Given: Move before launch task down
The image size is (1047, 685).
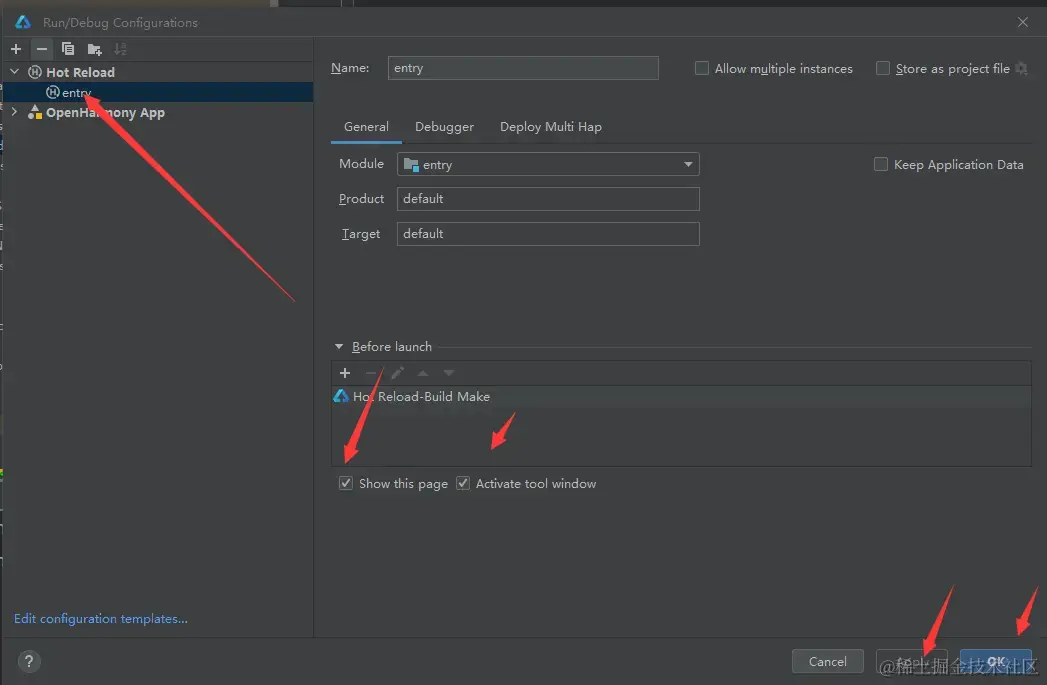Looking at the screenshot, I should pyautogui.click(x=449, y=373).
